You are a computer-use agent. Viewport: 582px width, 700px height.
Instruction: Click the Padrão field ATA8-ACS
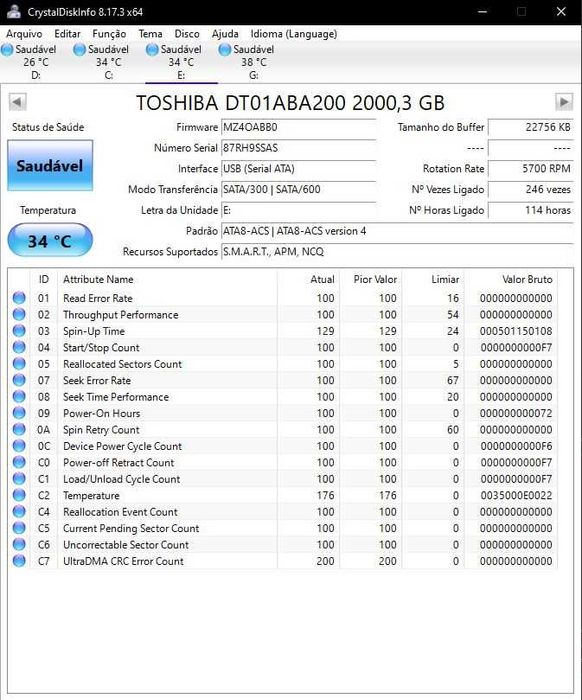pyautogui.click(x=397, y=231)
